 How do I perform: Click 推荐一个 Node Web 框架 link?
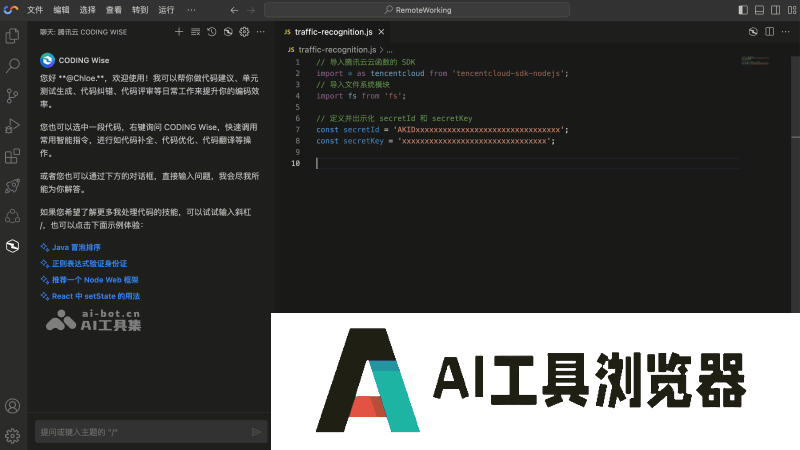coord(95,280)
